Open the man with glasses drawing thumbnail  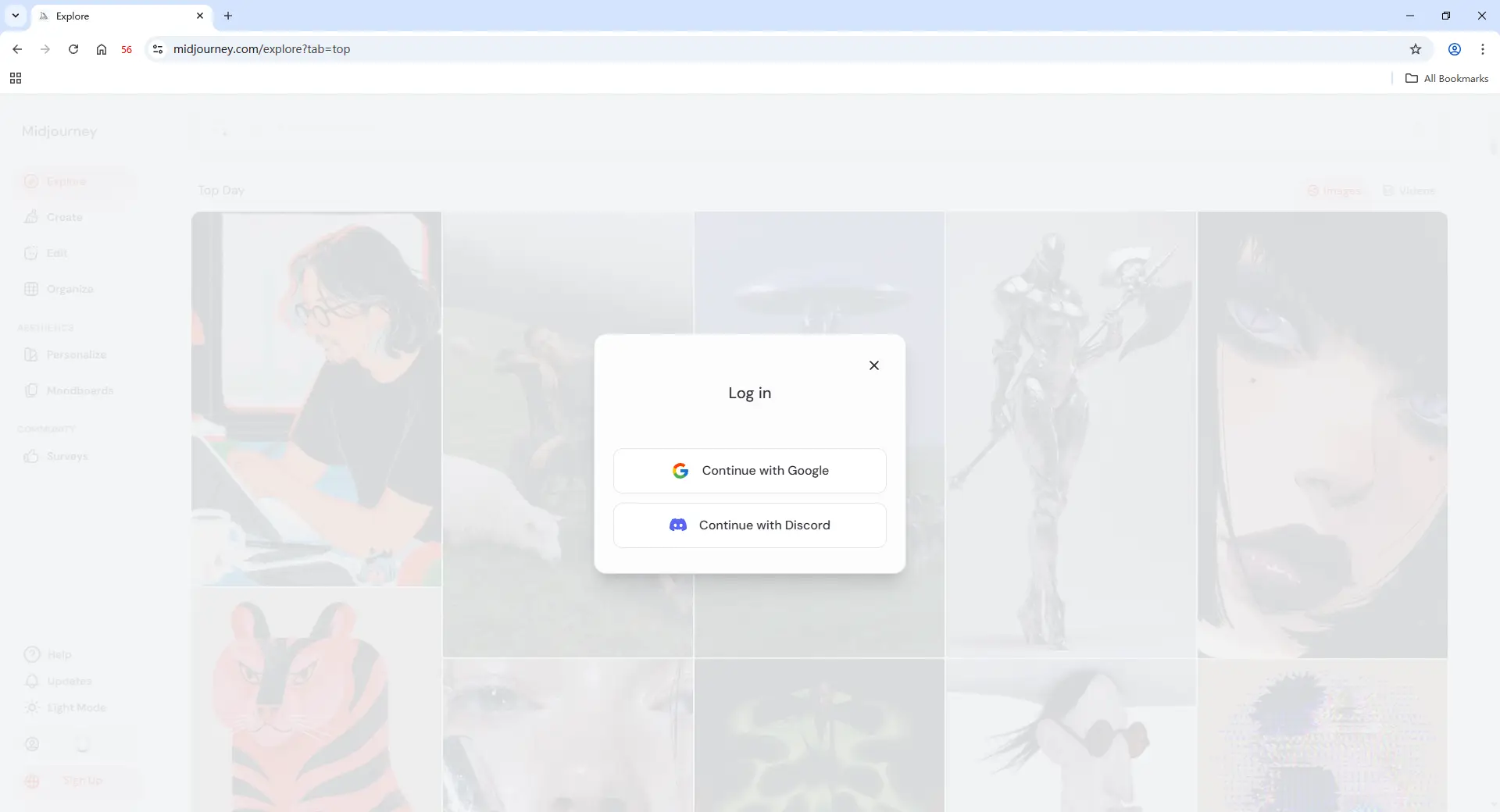[316, 398]
